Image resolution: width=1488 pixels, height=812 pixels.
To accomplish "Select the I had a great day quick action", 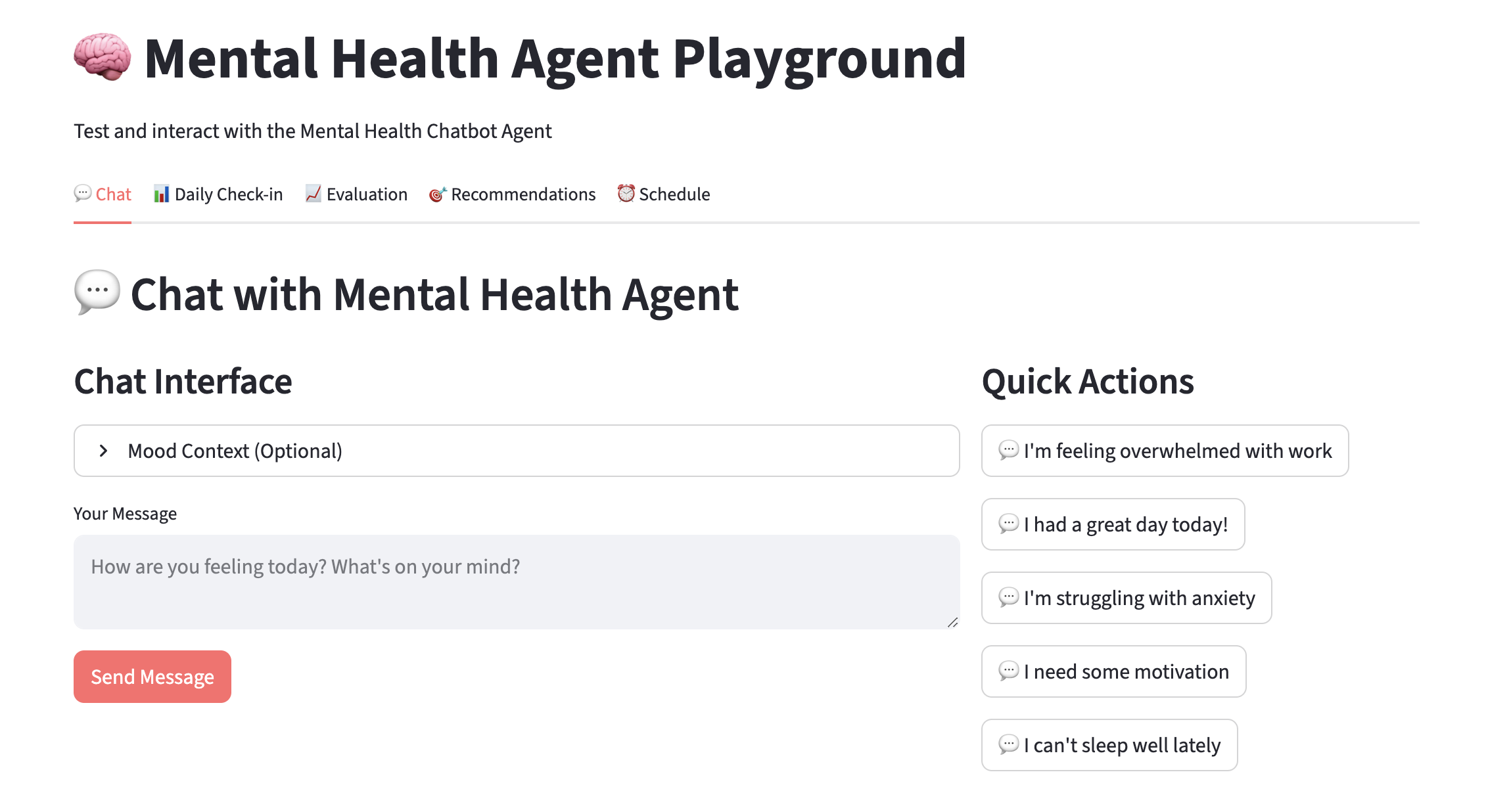I will tap(1112, 524).
